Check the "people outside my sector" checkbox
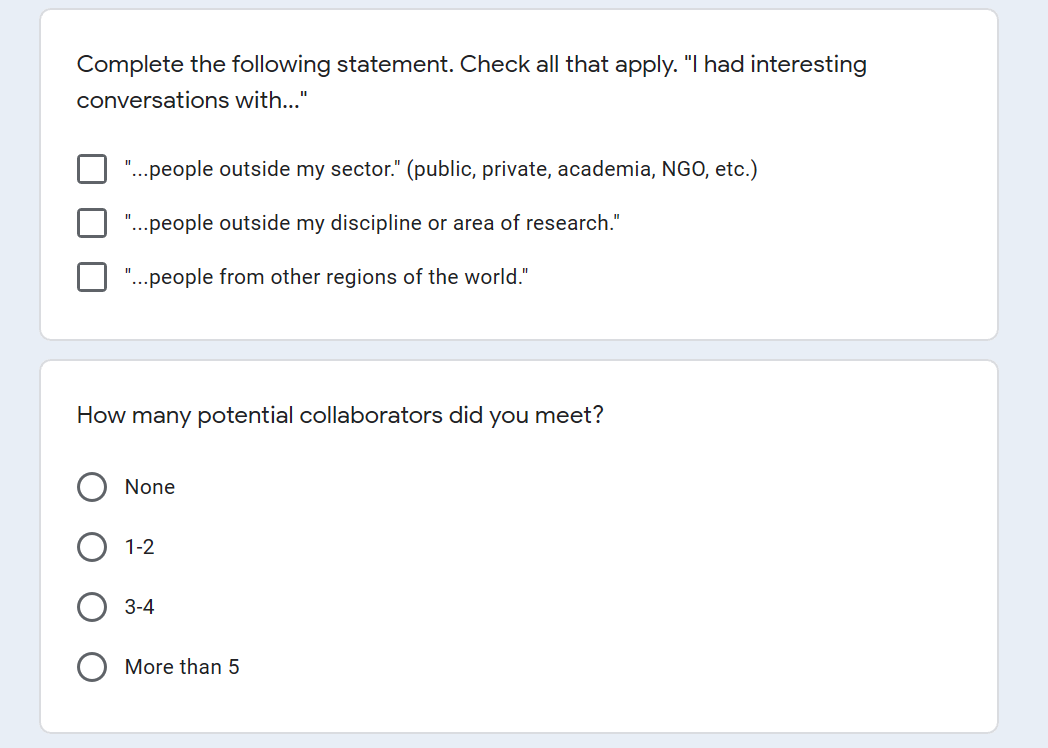The width and height of the screenshot is (1048, 748). click(x=92, y=169)
